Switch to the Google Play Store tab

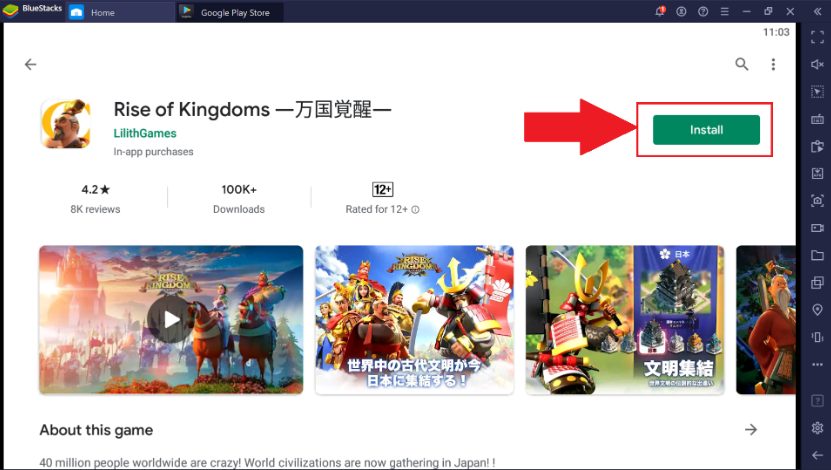point(229,12)
